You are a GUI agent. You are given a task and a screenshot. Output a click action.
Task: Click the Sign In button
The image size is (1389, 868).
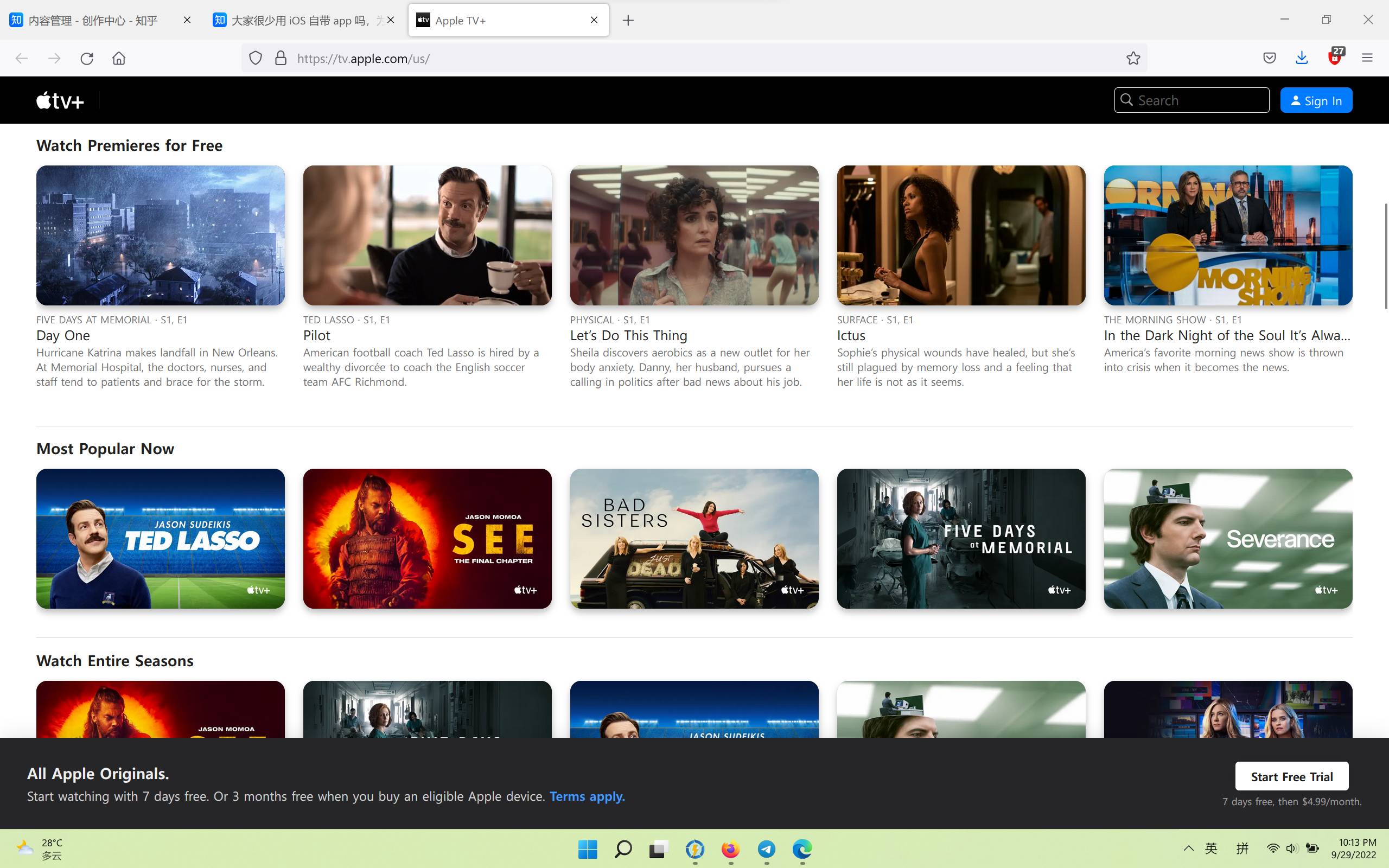click(1316, 100)
